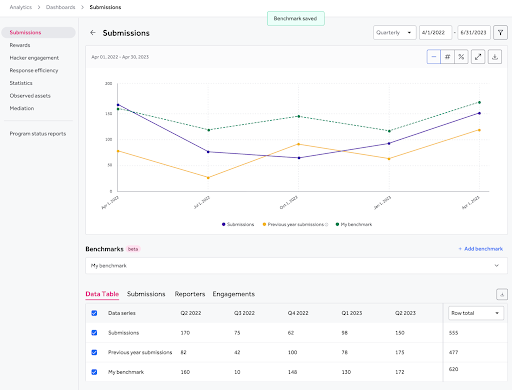Download the chart via download icon
The width and height of the screenshot is (512, 390).
[495, 57]
